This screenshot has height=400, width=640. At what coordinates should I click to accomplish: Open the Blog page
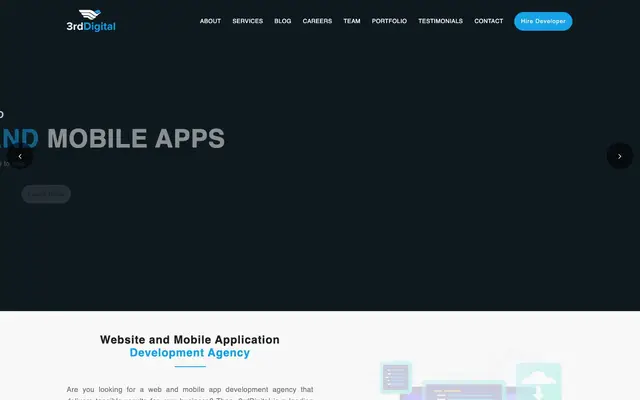click(x=282, y=21)
